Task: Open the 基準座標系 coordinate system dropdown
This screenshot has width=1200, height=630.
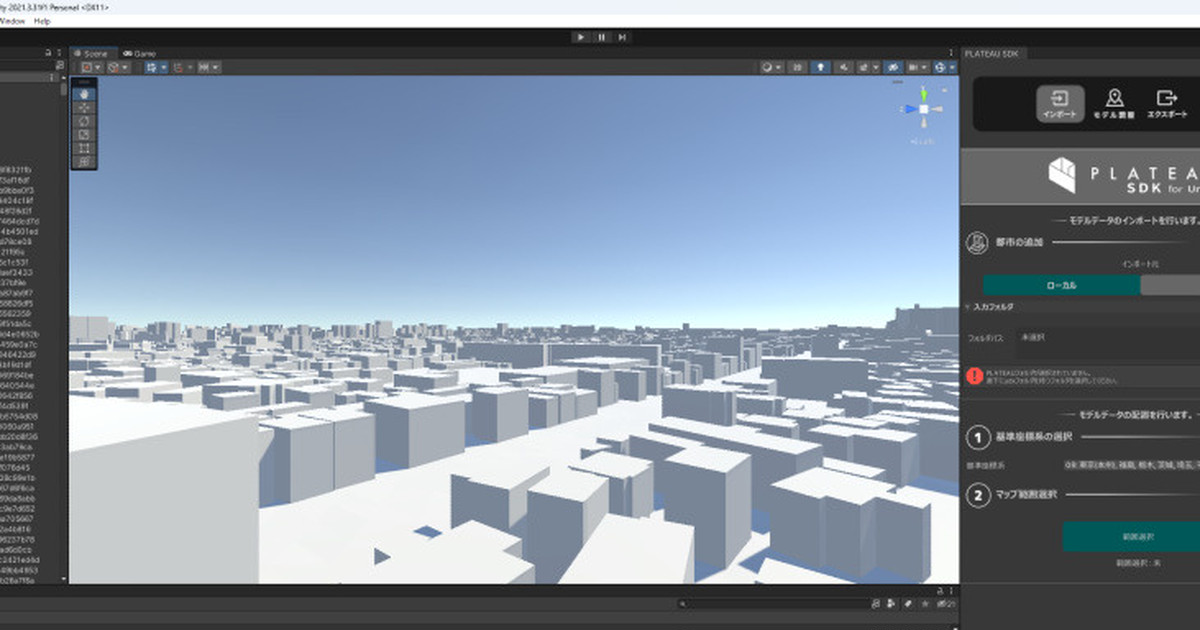Action: tap(1130, 466)
